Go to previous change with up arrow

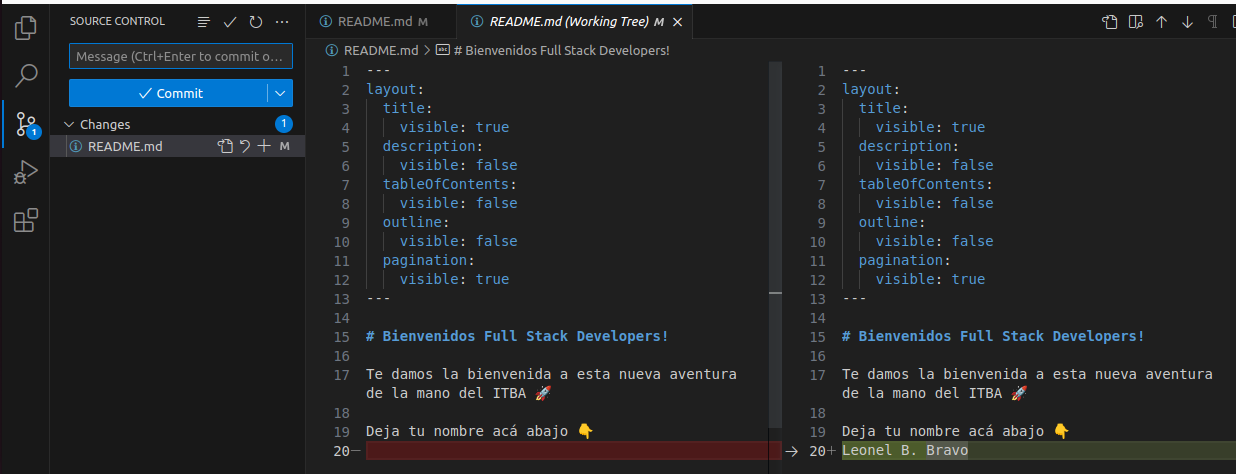(x=1161, y=22)
